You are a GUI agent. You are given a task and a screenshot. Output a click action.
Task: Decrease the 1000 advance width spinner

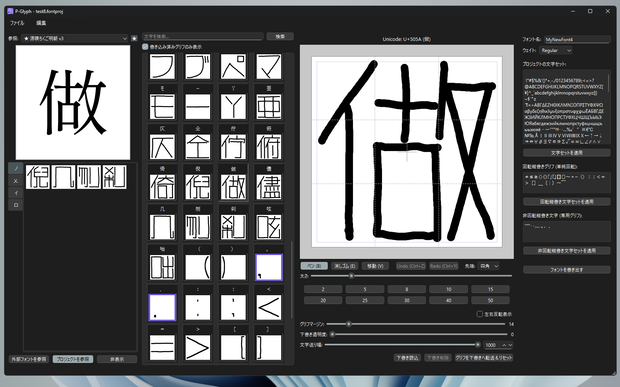click(x=510, y=345)
